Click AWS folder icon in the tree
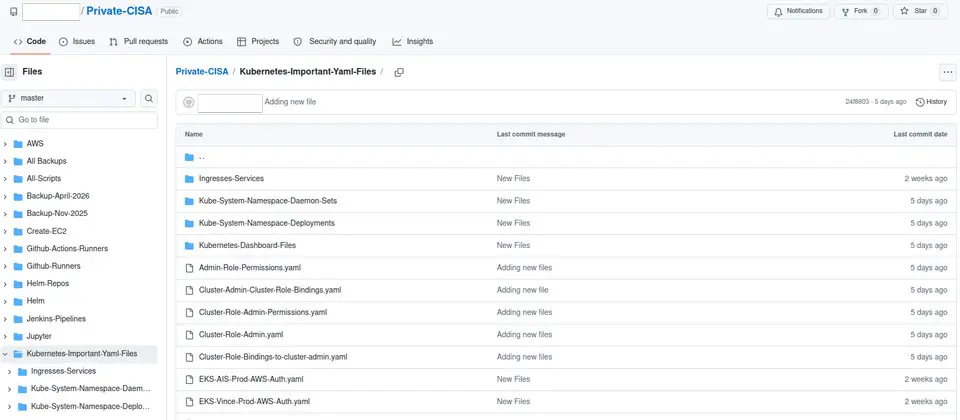This screenshot has height=420, width=960. (x=18, y=144)
